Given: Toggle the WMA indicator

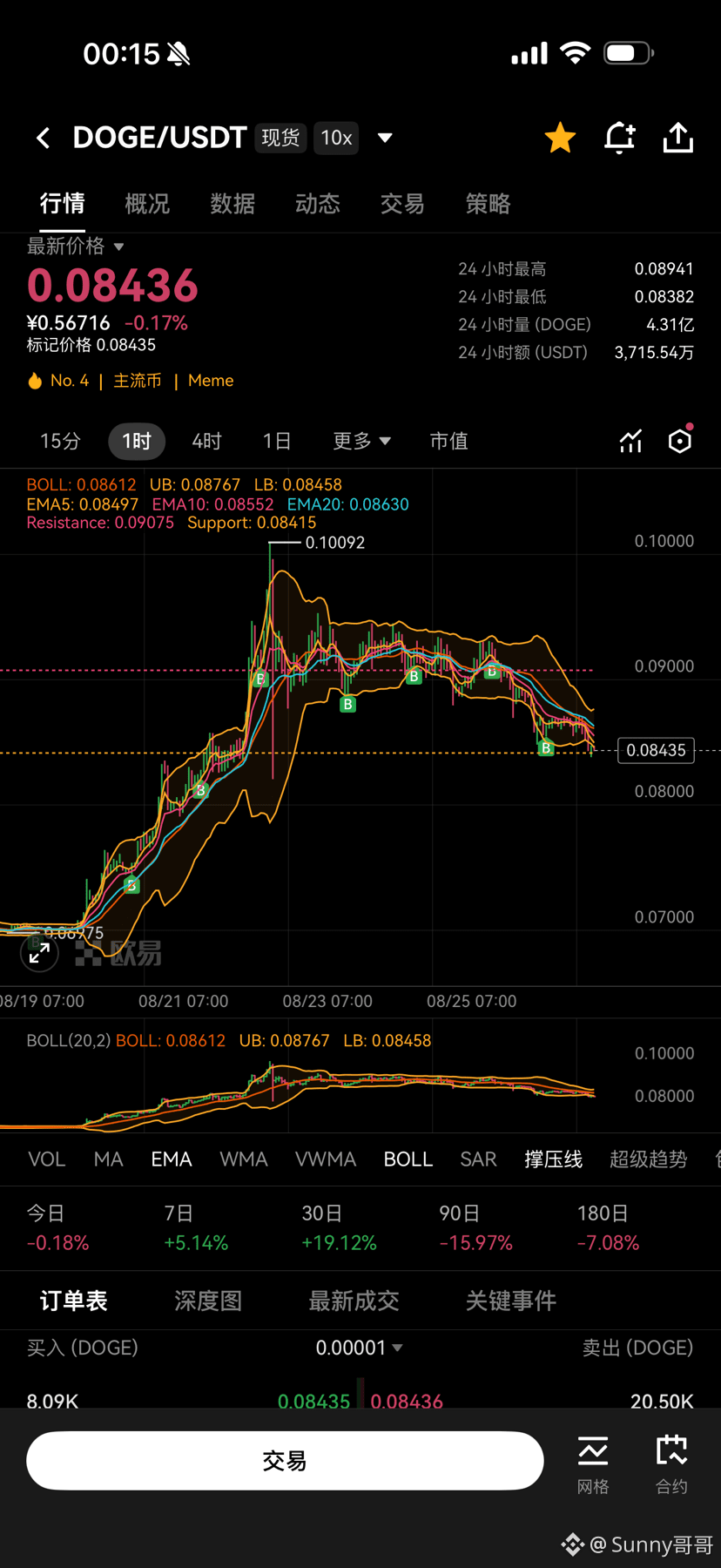Looking at the screenshot, I should (244, 1159).
